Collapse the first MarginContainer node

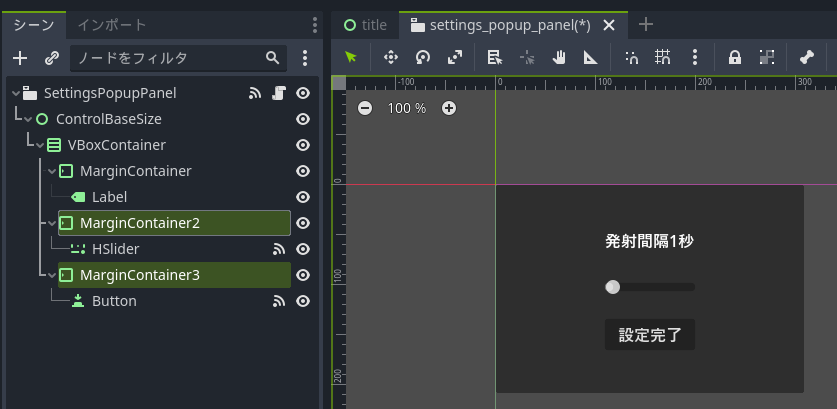(52, 171)
